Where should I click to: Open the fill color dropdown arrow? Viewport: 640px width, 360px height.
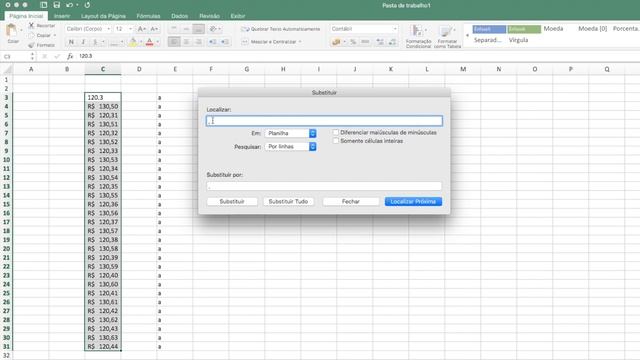click(141, 42)
